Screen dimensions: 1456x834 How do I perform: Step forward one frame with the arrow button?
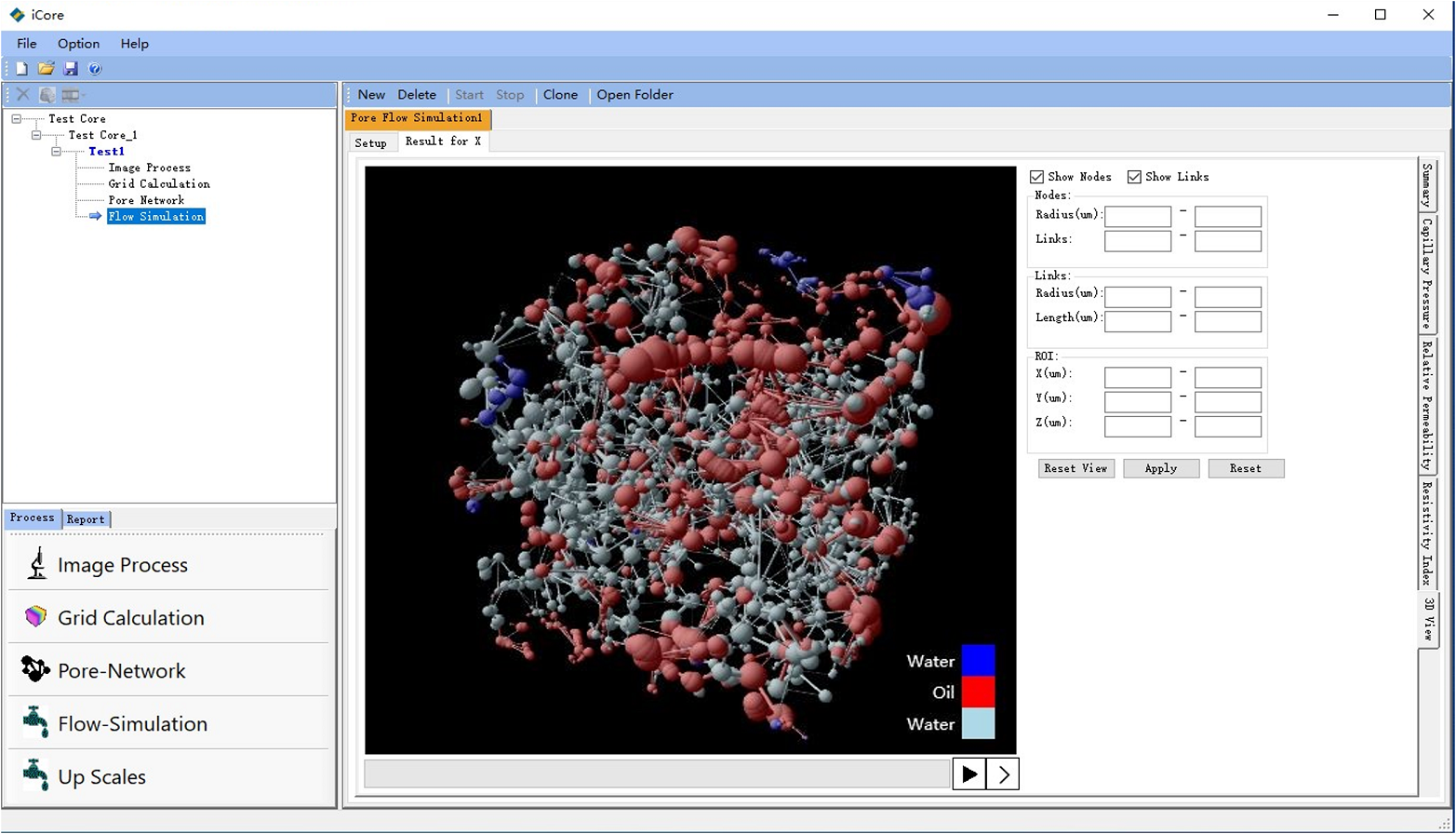tap(1003, 773)
